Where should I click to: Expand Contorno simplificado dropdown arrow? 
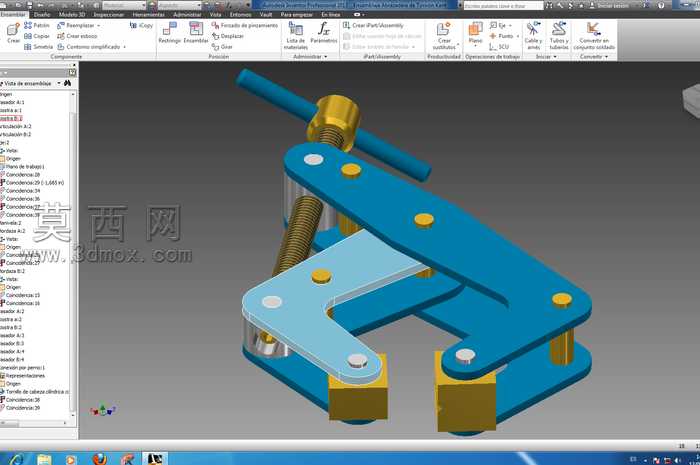coord(125,47)
